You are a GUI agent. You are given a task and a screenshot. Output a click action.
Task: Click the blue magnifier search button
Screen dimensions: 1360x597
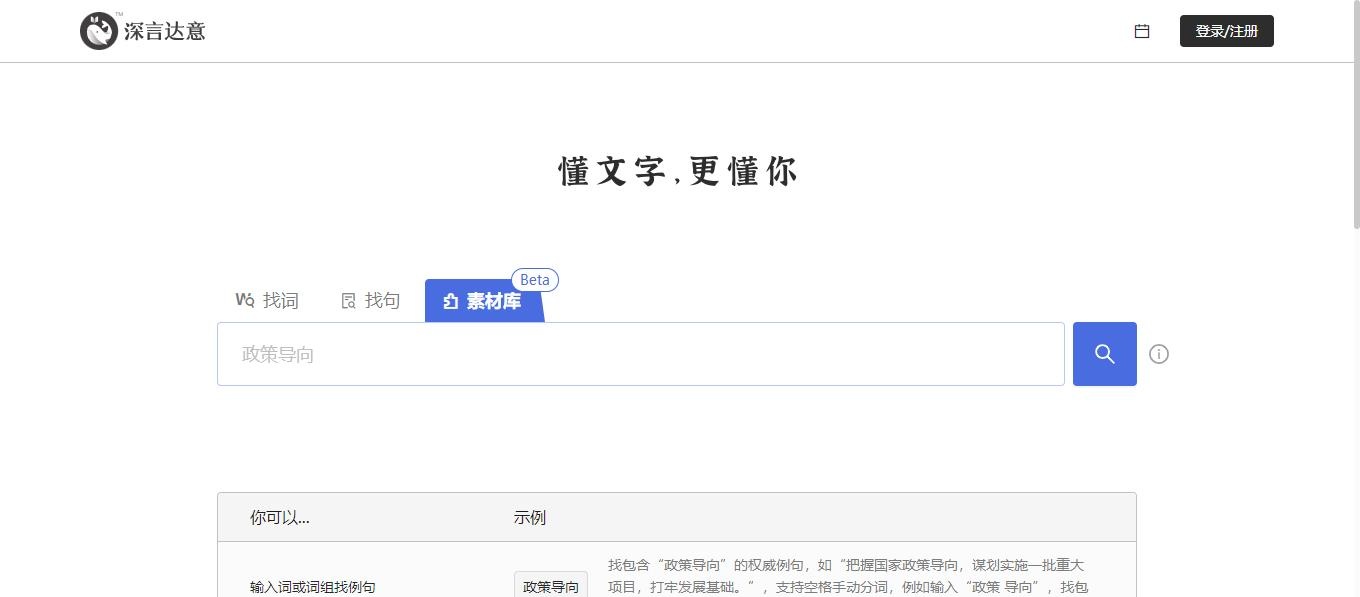click(1104, 354)
